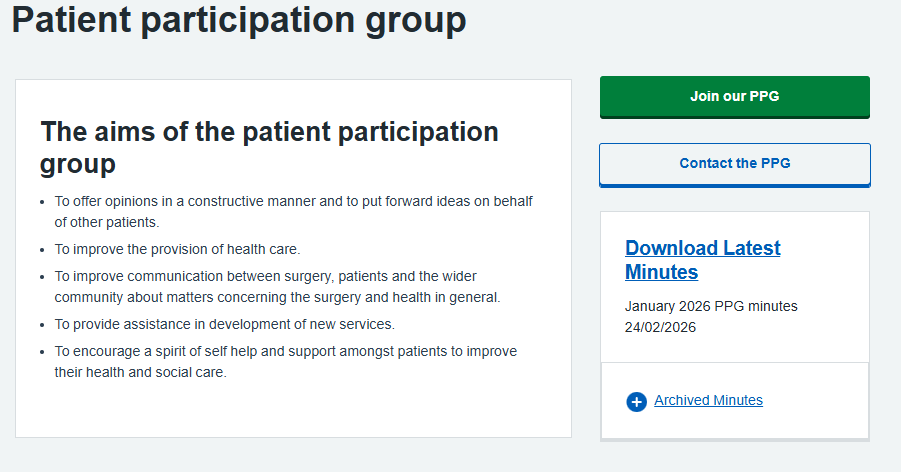Click the green Join our PPG button
Viewport: 901px width, 472px height.
(734, 97)
